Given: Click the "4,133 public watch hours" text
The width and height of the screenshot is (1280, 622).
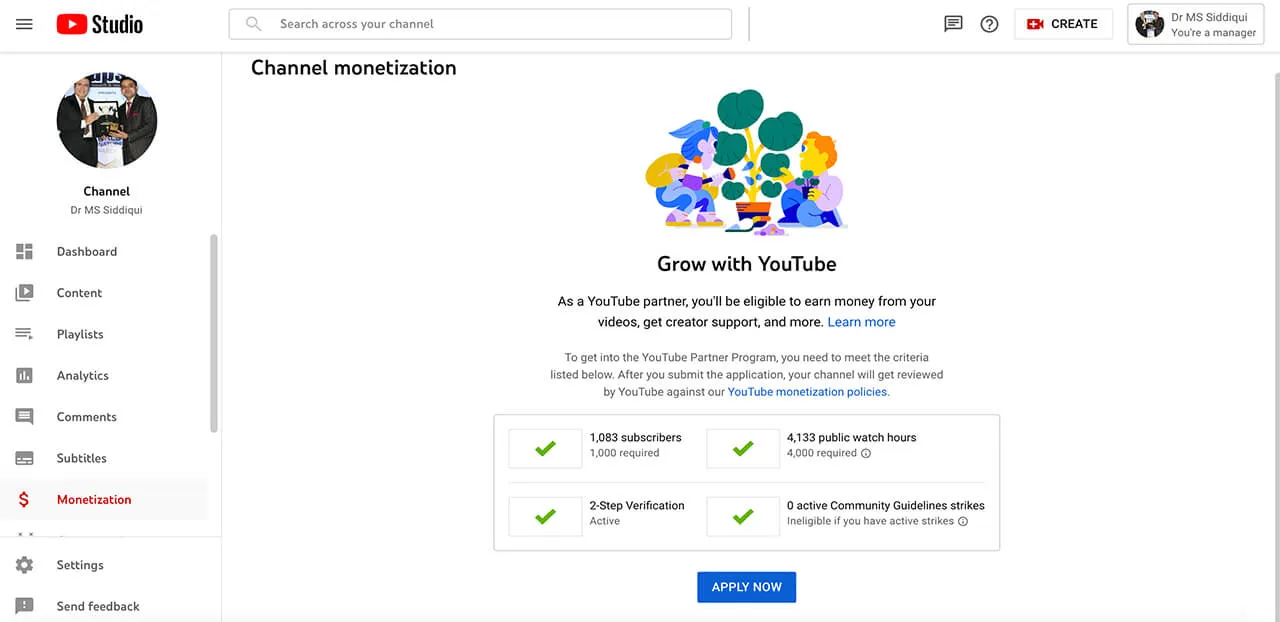Looking at the screenshot, I should (851, 437).
